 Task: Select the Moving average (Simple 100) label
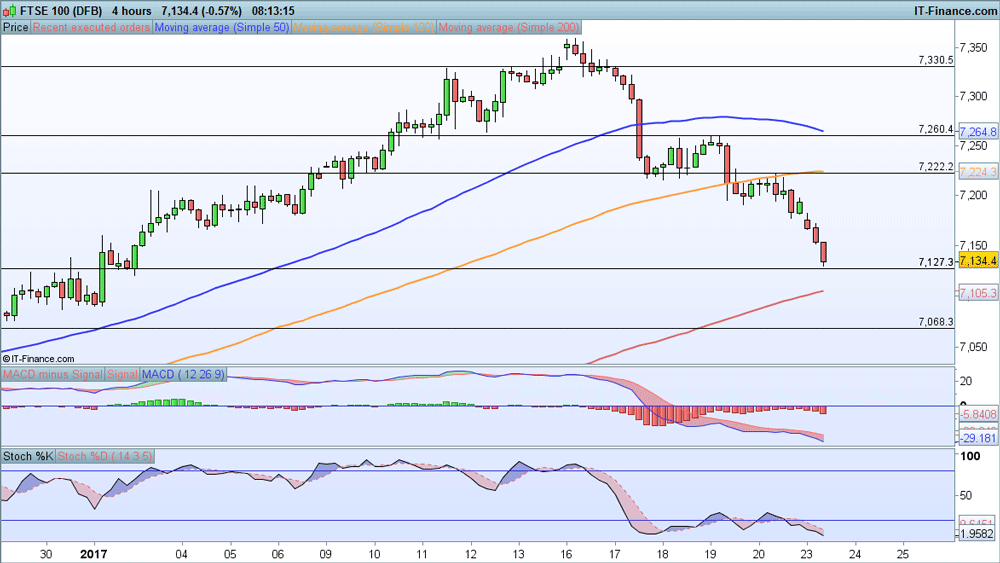(x=364, y=27)
